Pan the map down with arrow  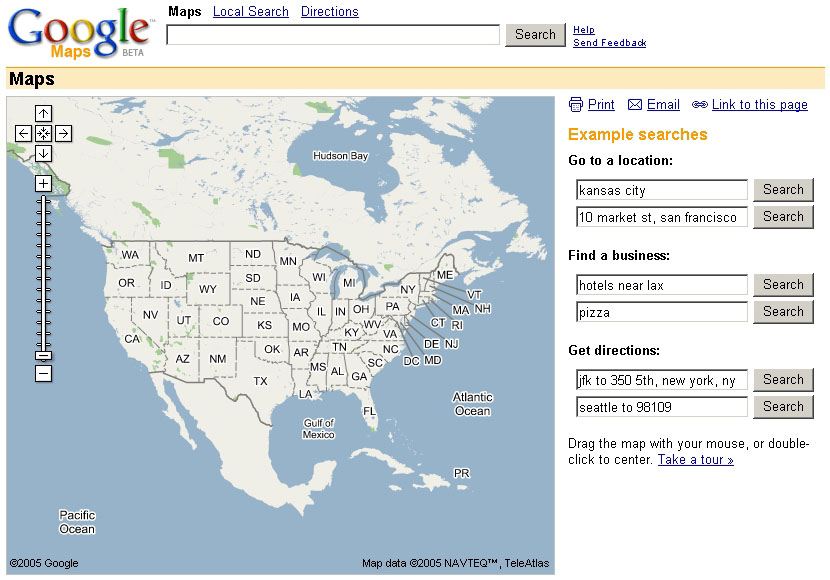(x=43, y=153)
